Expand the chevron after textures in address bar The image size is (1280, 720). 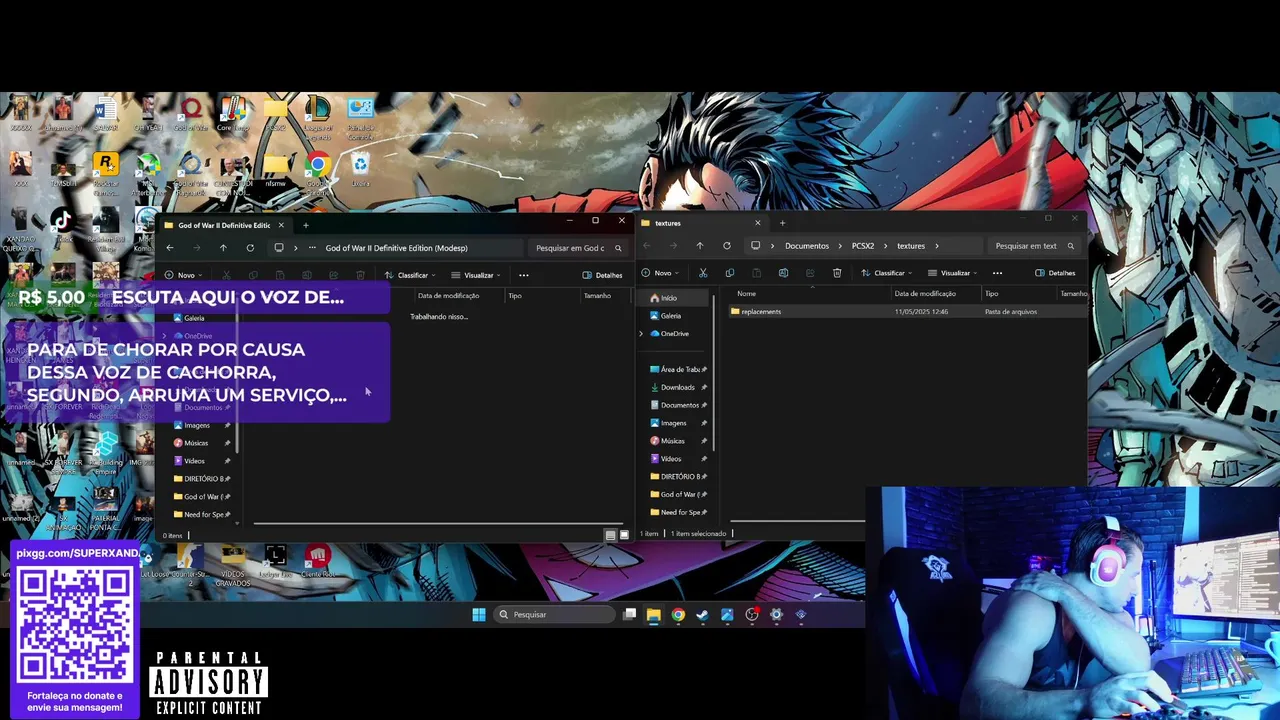(937, 246)
